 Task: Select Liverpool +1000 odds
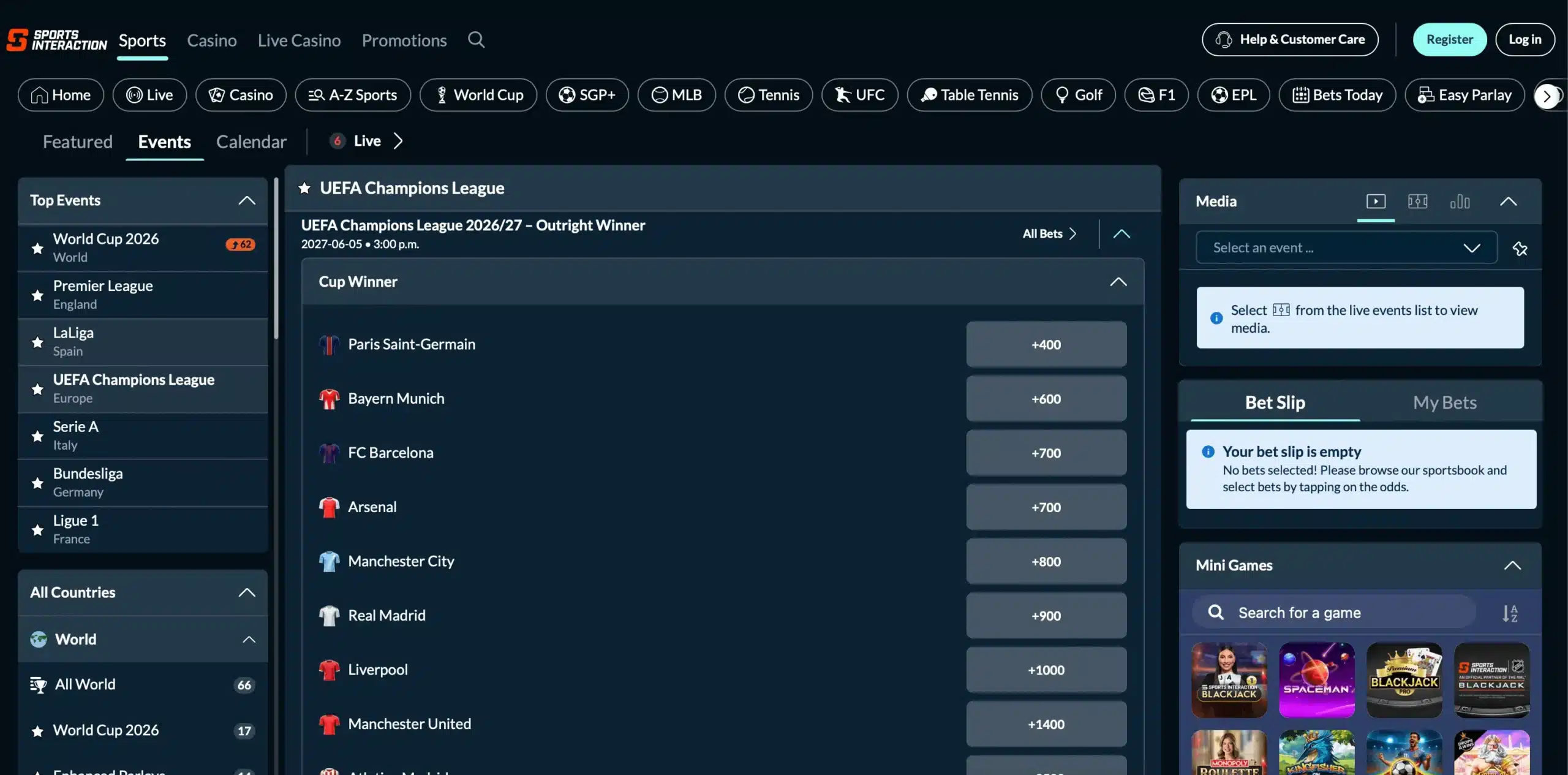1046,670
